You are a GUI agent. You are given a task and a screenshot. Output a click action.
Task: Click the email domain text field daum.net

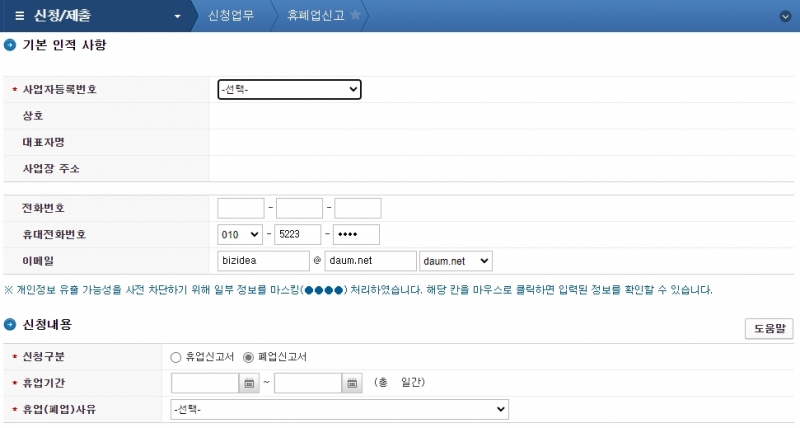[370, 261]
